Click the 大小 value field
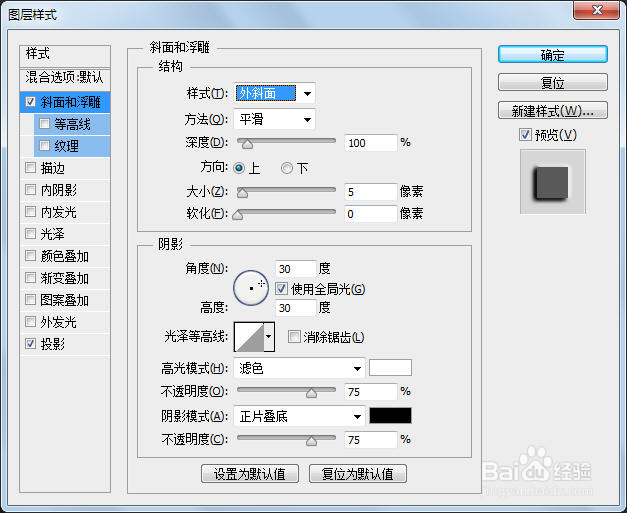This screenshot has height=513, width=627. pyautogui.click(x=370, y=192)
